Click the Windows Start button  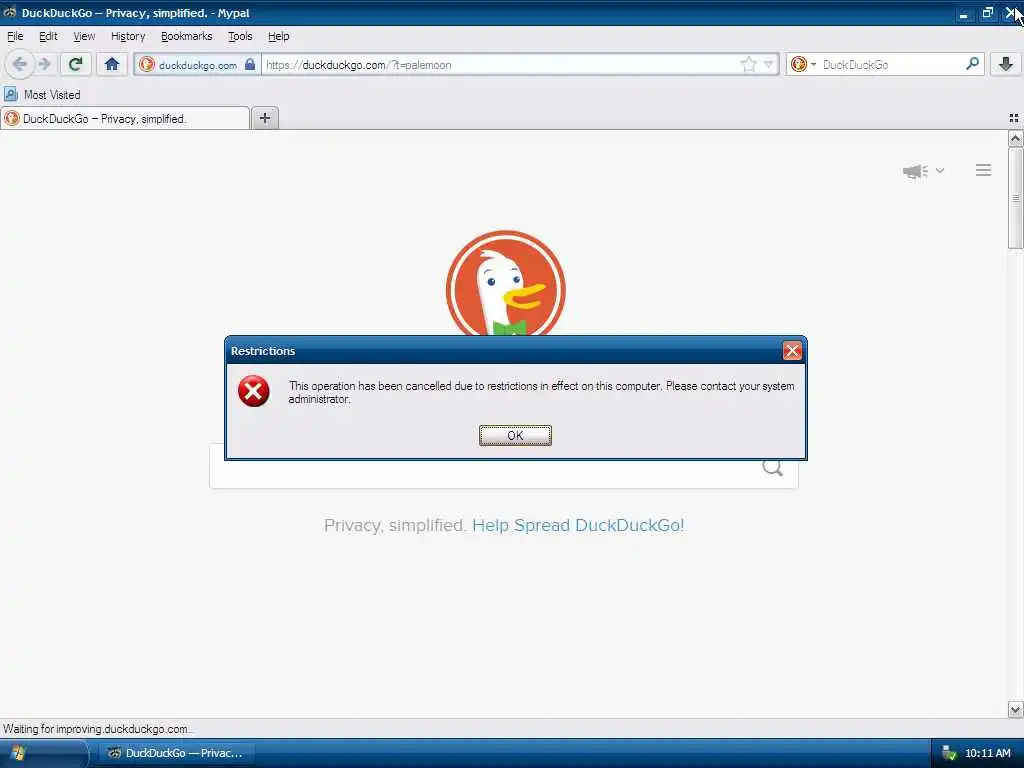click(x=42, y=753)
